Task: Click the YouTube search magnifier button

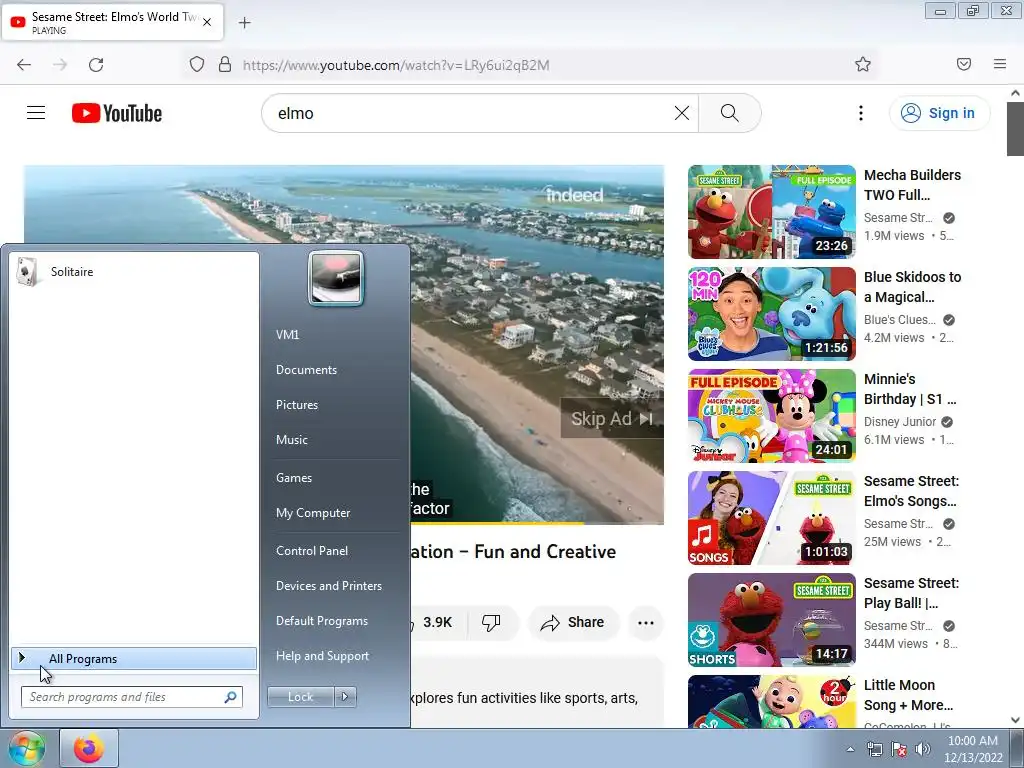Action: pos(729,113)
